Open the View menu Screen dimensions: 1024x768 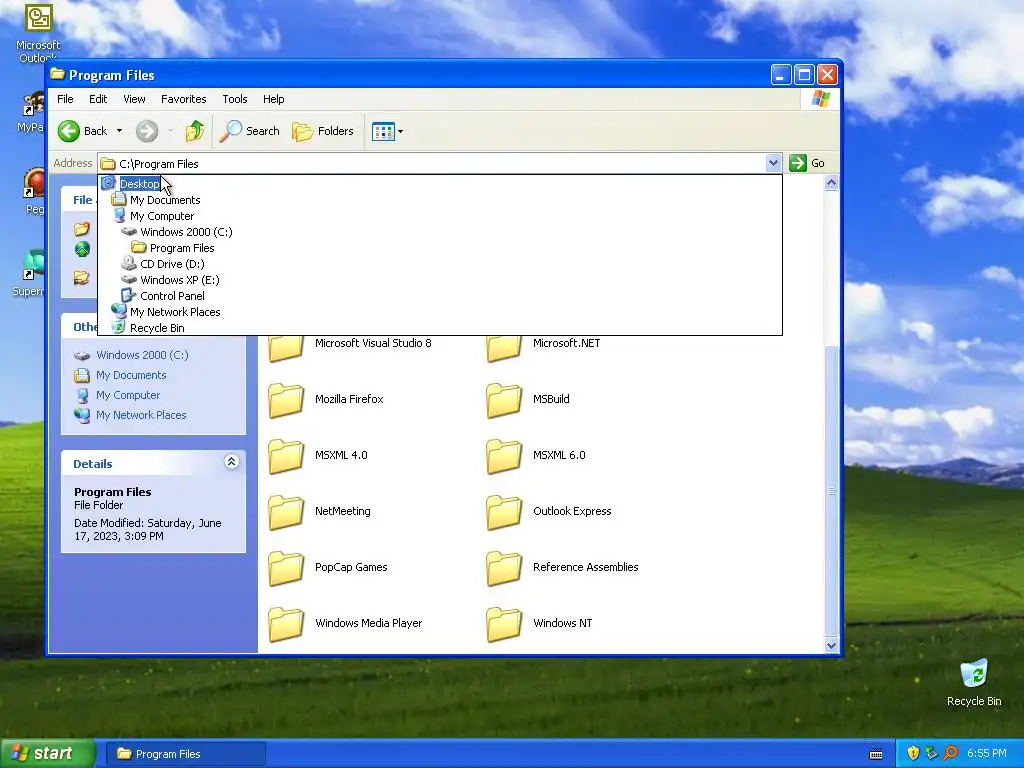pos(134,99)
